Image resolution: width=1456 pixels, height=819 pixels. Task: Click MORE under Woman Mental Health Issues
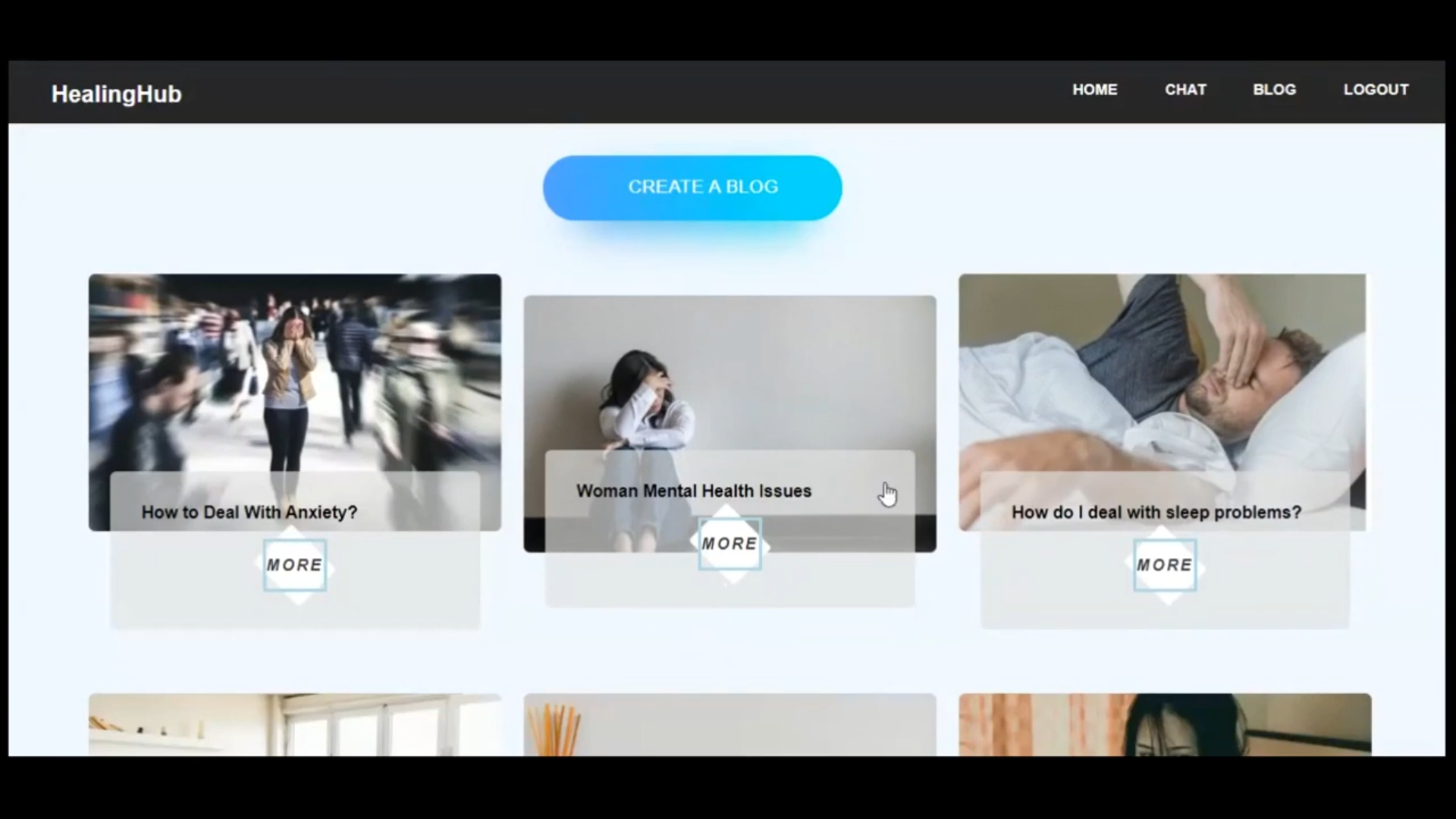[x=730, y=544]
